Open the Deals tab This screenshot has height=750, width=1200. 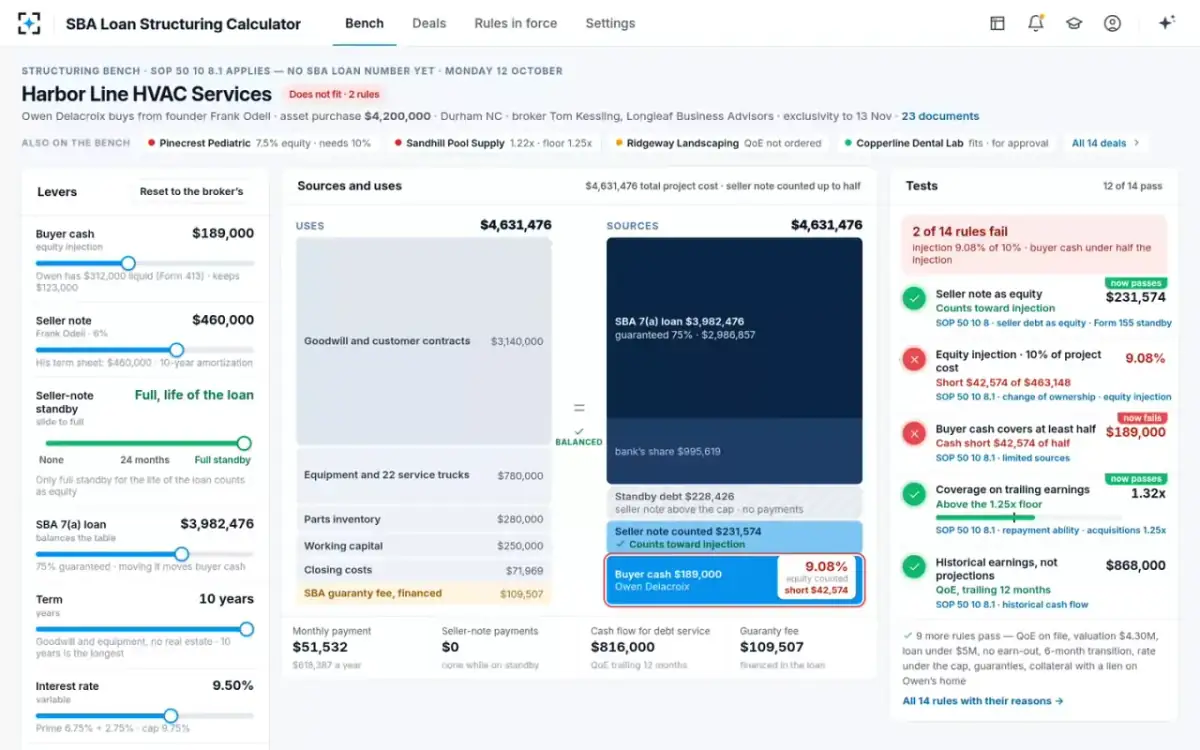click(429, 23)
